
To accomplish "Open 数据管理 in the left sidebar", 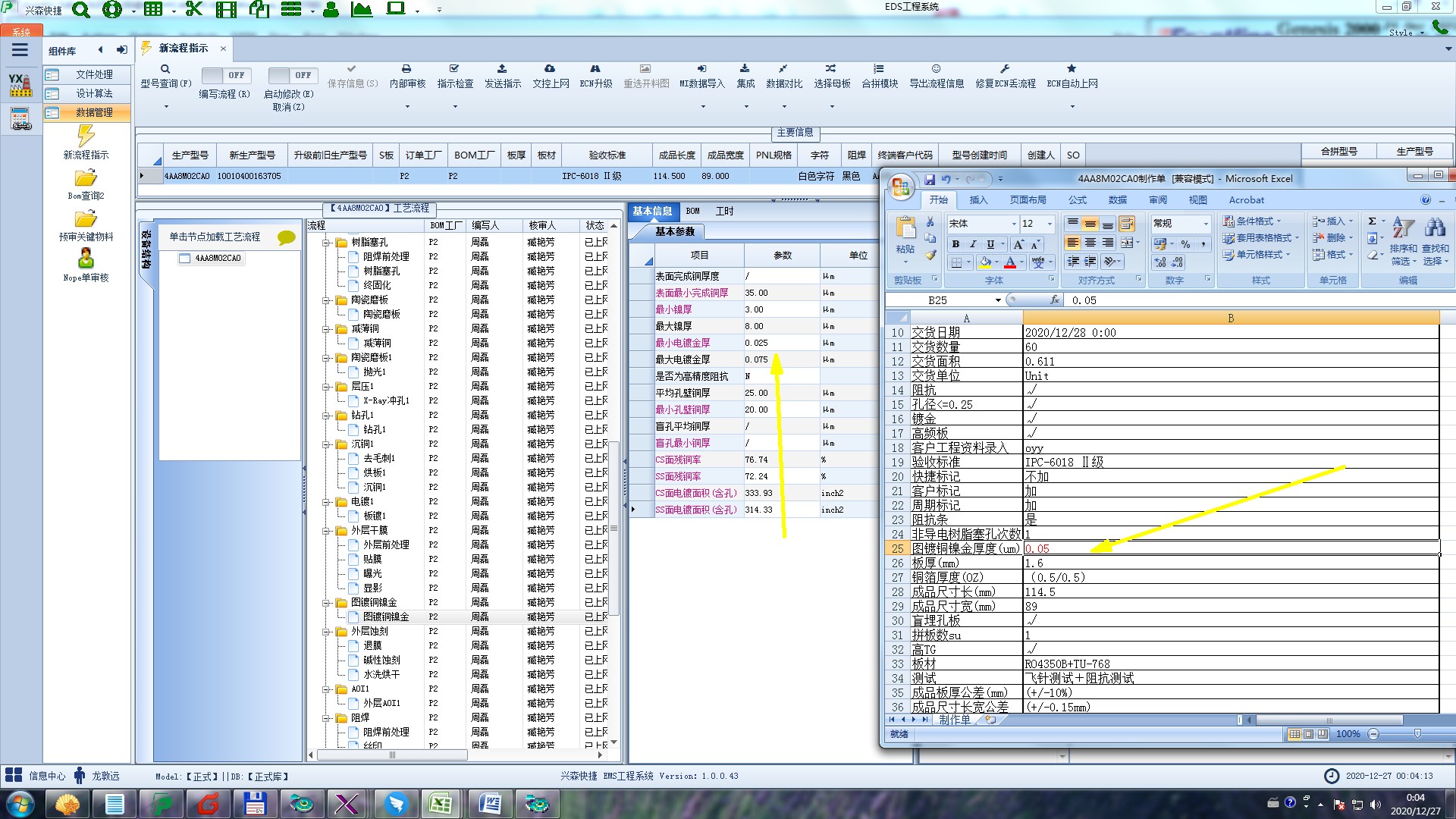I will pyautogui.click(x=94, y=112).
